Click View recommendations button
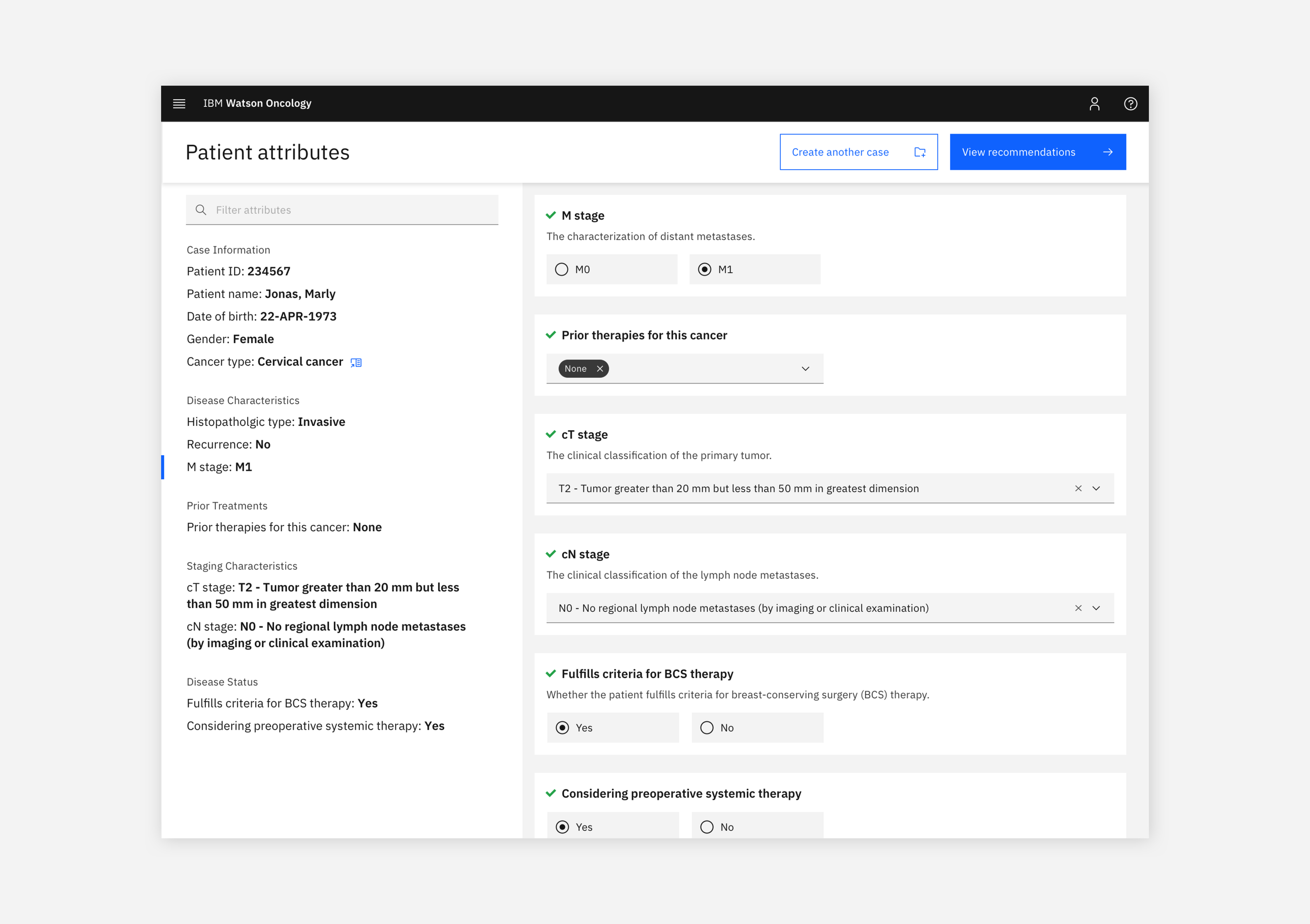 [1038, 152]
